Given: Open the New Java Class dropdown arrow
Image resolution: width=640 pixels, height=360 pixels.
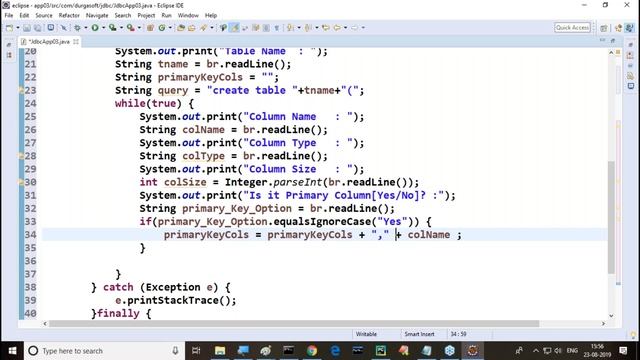Looking at the screenshot, I should pos(170,28).
